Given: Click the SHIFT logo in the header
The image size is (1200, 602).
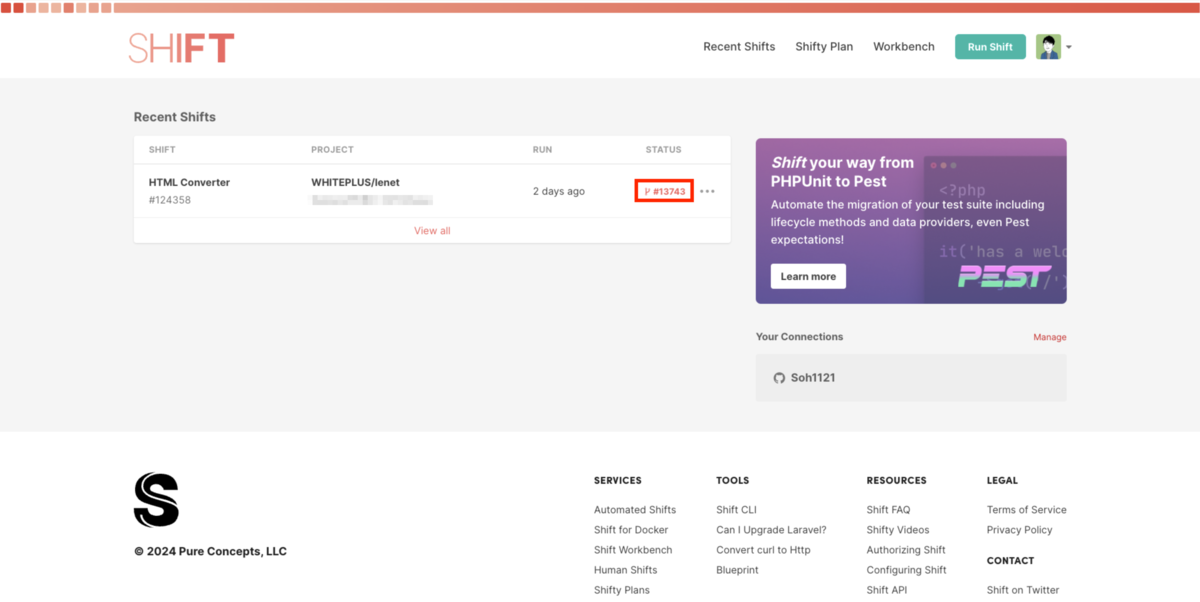Looking at the screenshot, I should pos(181,47).
